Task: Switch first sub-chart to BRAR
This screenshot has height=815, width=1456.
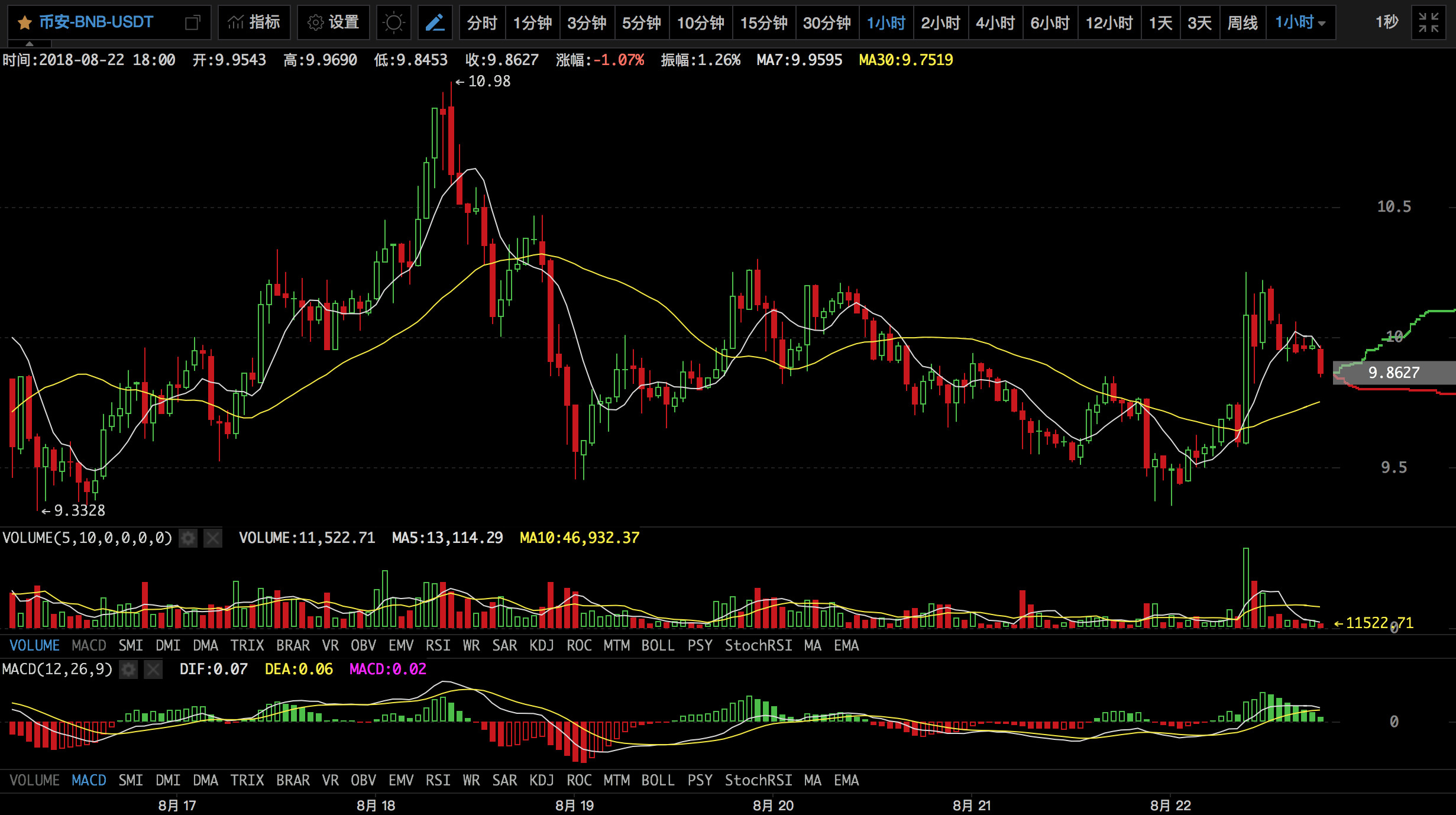Action: [293, 645]
